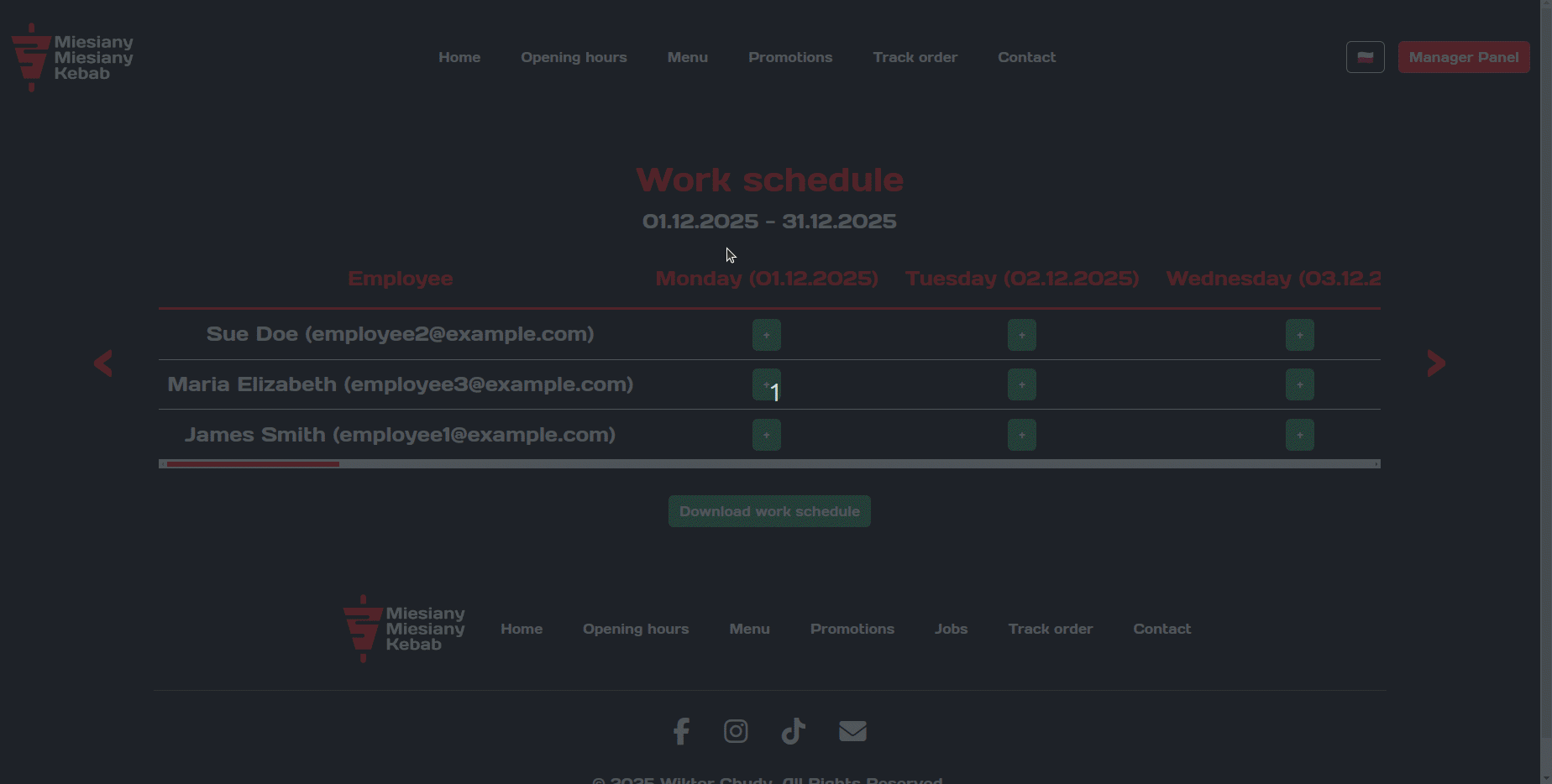Open the Instagram icon link

tap(736, 731)
